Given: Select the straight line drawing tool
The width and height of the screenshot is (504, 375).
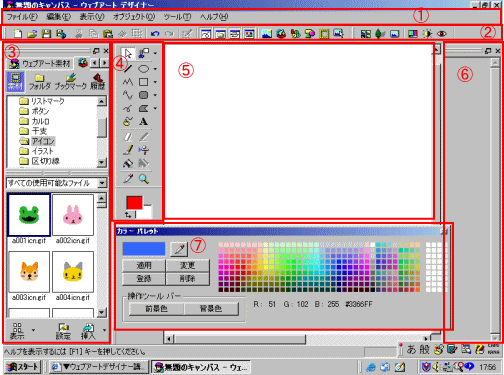Looking at the screenshot, I should (x=128, y=69).
